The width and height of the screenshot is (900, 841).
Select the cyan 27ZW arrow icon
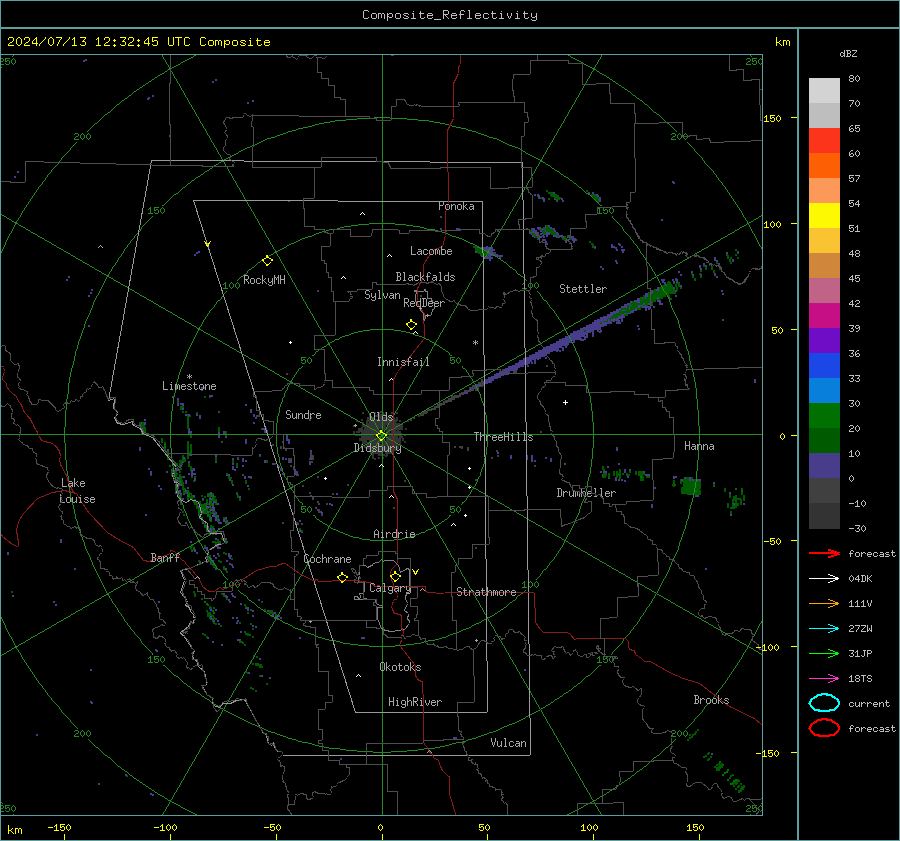[824, 629]
